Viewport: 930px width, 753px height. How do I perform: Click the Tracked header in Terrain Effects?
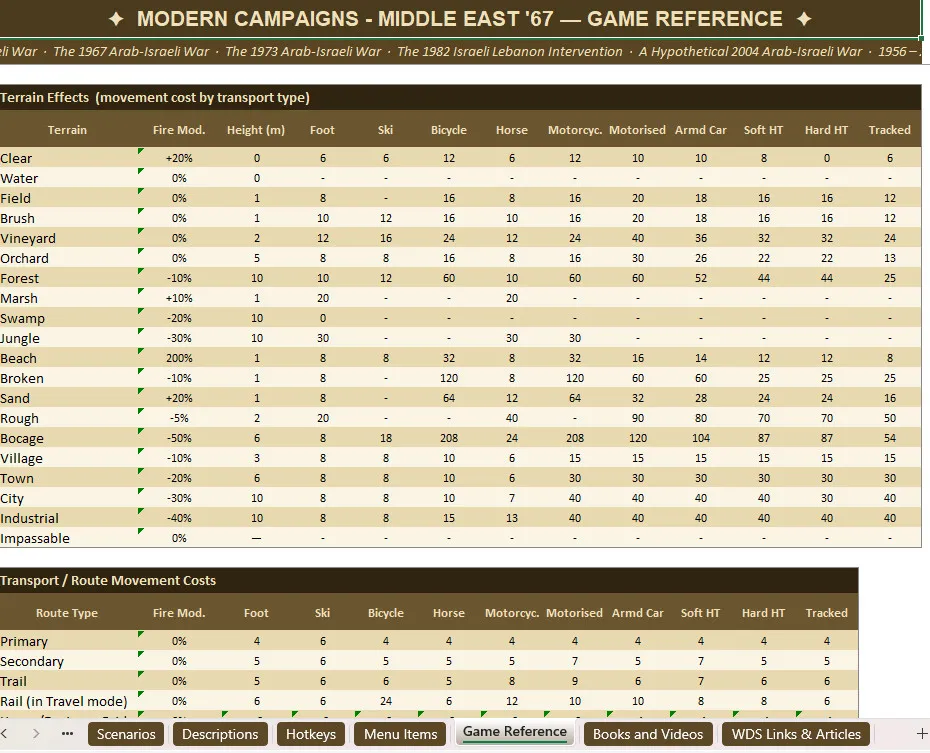point(889,130)
